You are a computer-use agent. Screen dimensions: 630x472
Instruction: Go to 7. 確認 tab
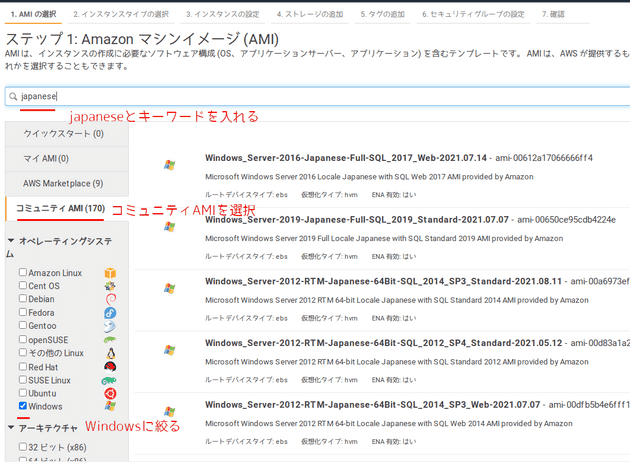pyautogui.click(x=553, y=14)
